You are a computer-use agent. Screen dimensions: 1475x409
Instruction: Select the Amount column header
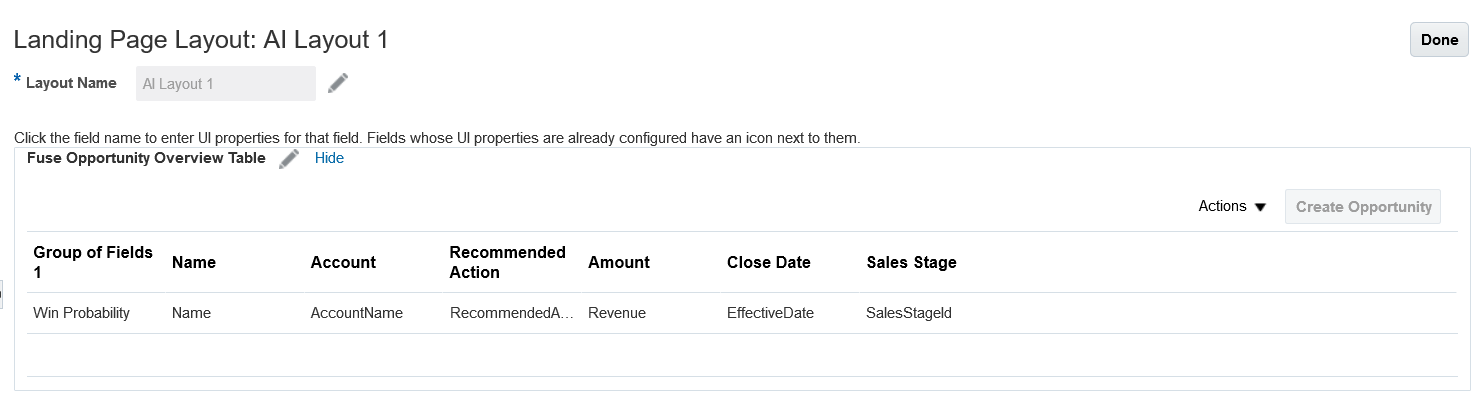(619, 262)
